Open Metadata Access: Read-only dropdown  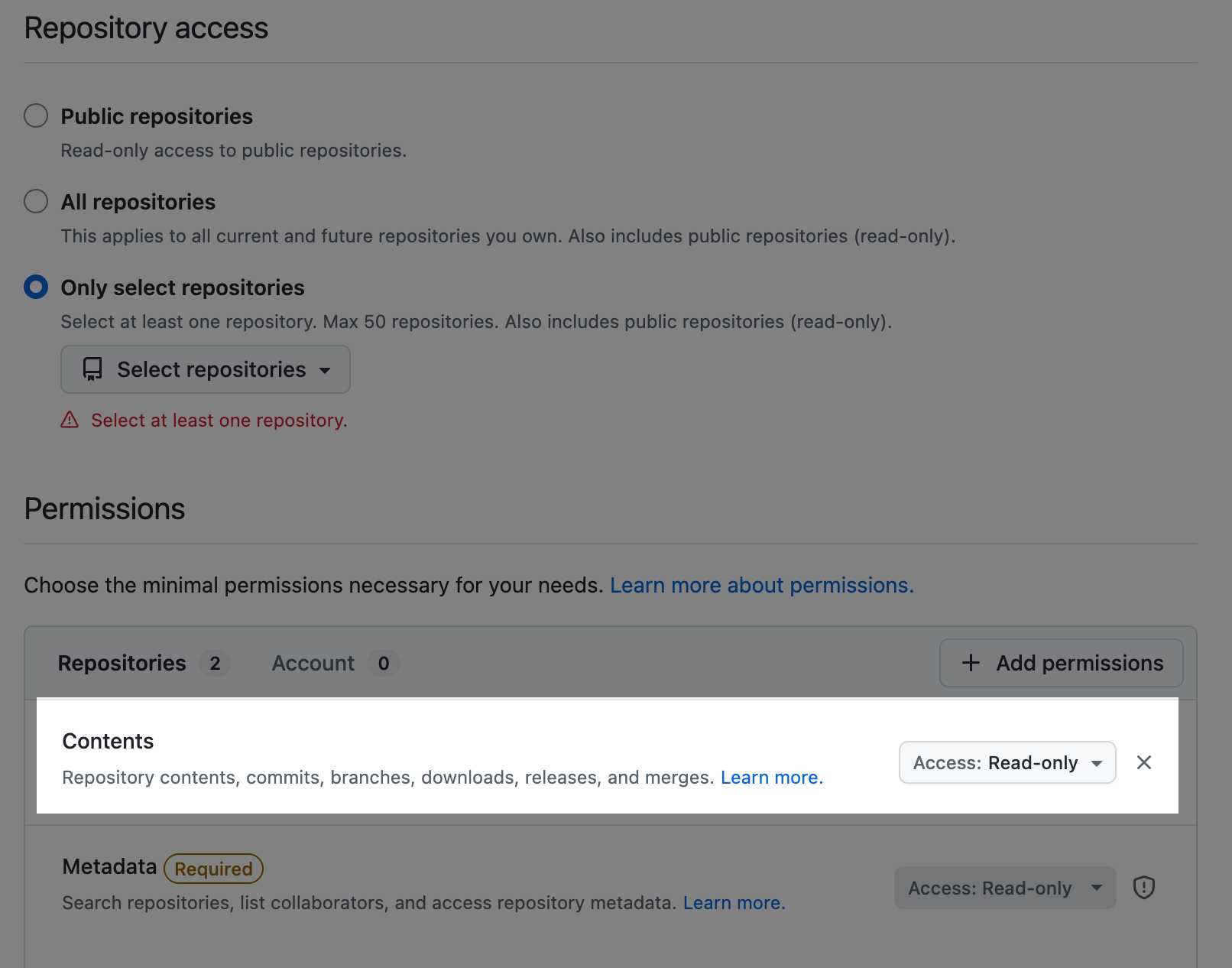(x=1004, y=888)
